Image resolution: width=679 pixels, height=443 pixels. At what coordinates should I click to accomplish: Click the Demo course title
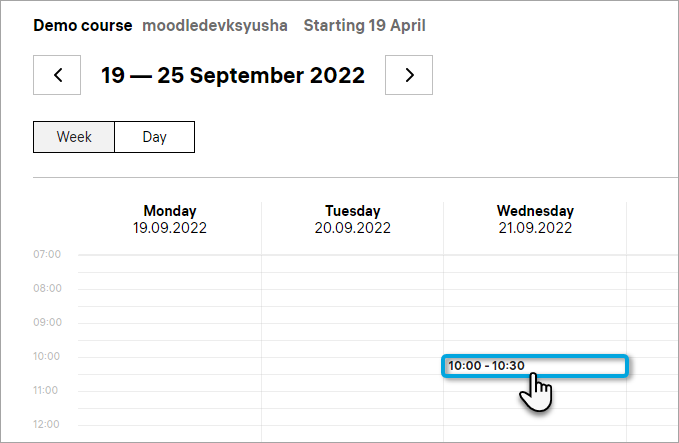[83, 24]
